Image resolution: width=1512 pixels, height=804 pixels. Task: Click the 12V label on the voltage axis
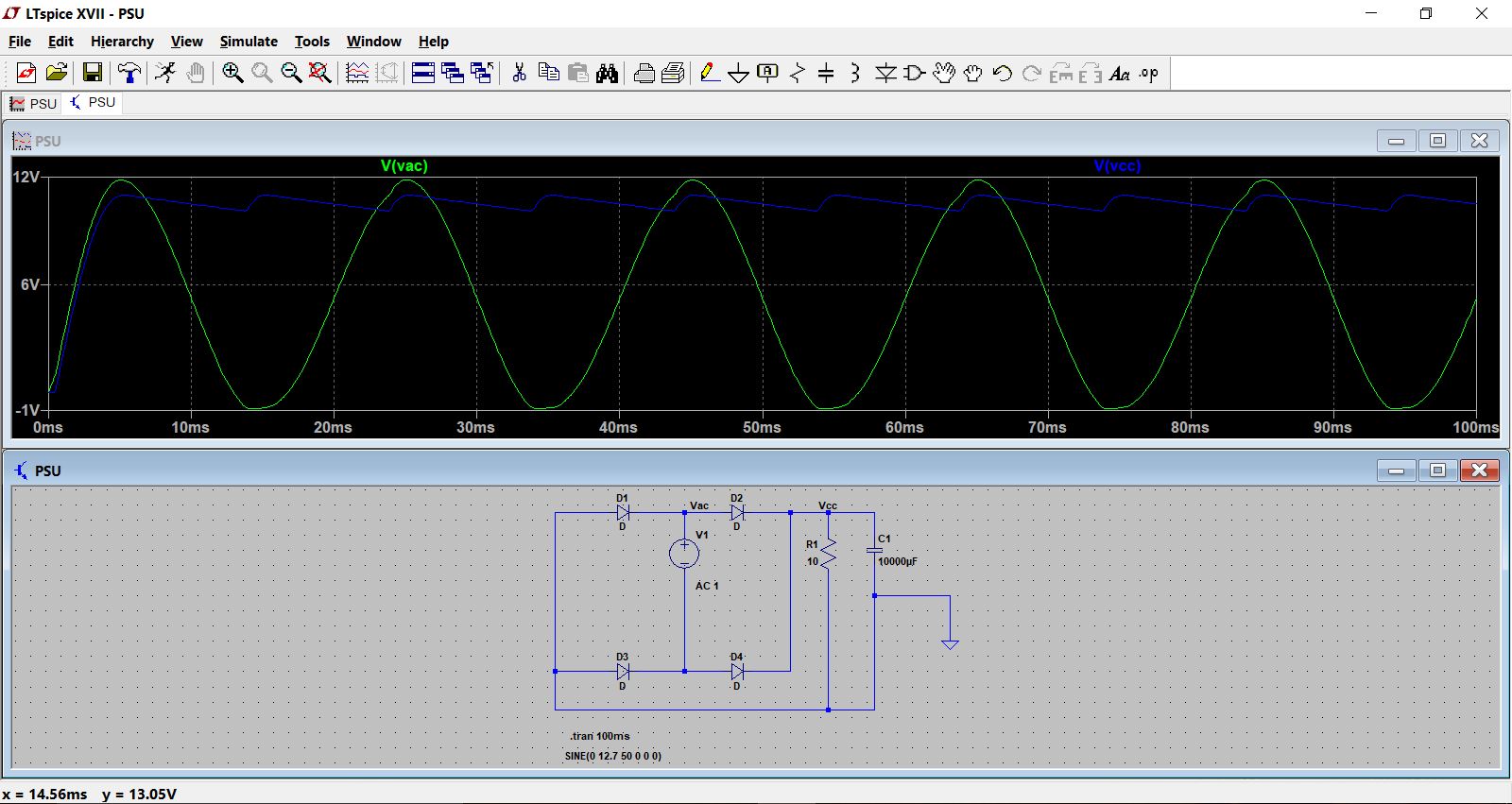26,177
